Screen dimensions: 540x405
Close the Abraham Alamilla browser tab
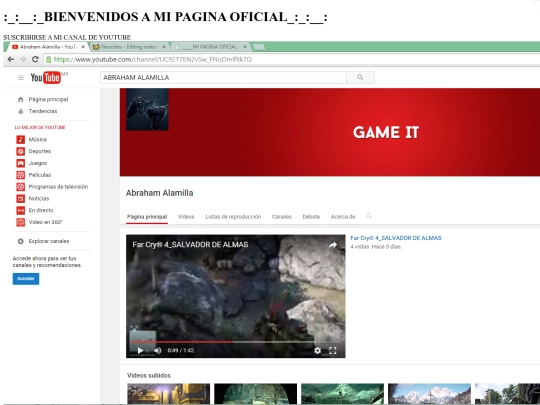click(x=83, y=47)
